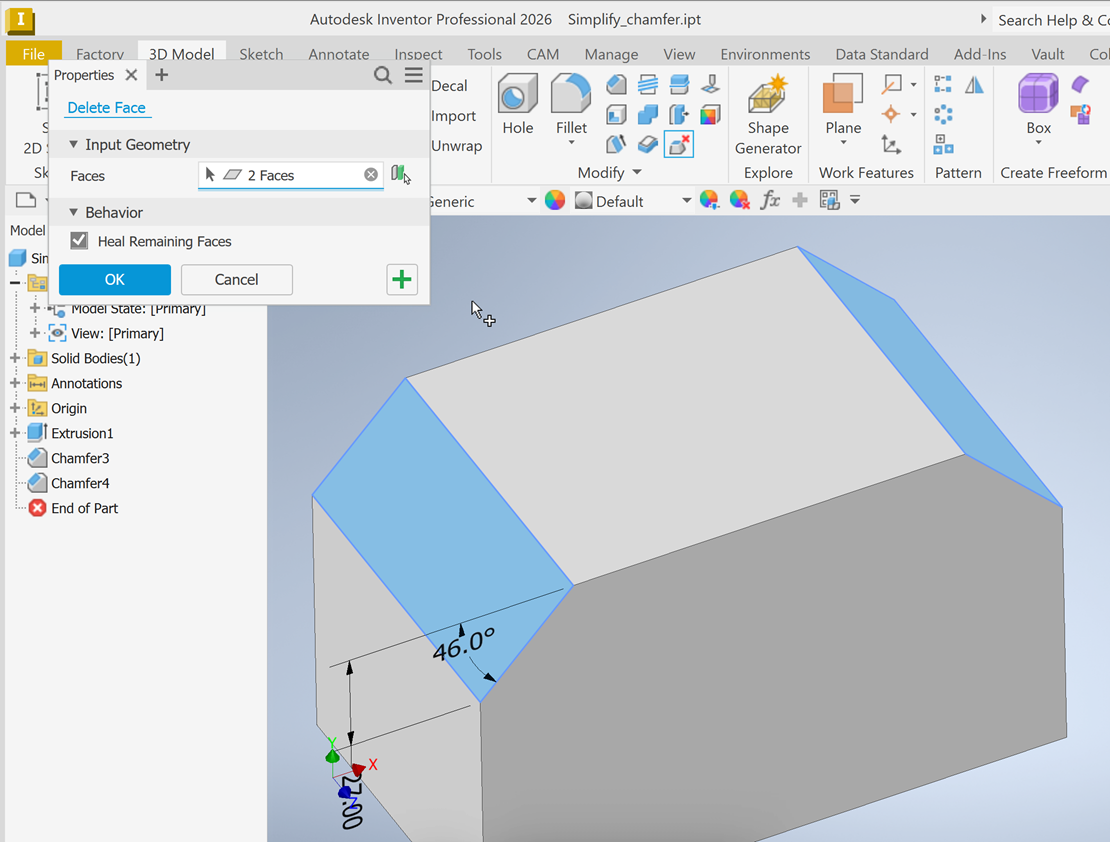This screenshot has width=1110, height=842.
Task: Open the File menu
Action: 33,54
